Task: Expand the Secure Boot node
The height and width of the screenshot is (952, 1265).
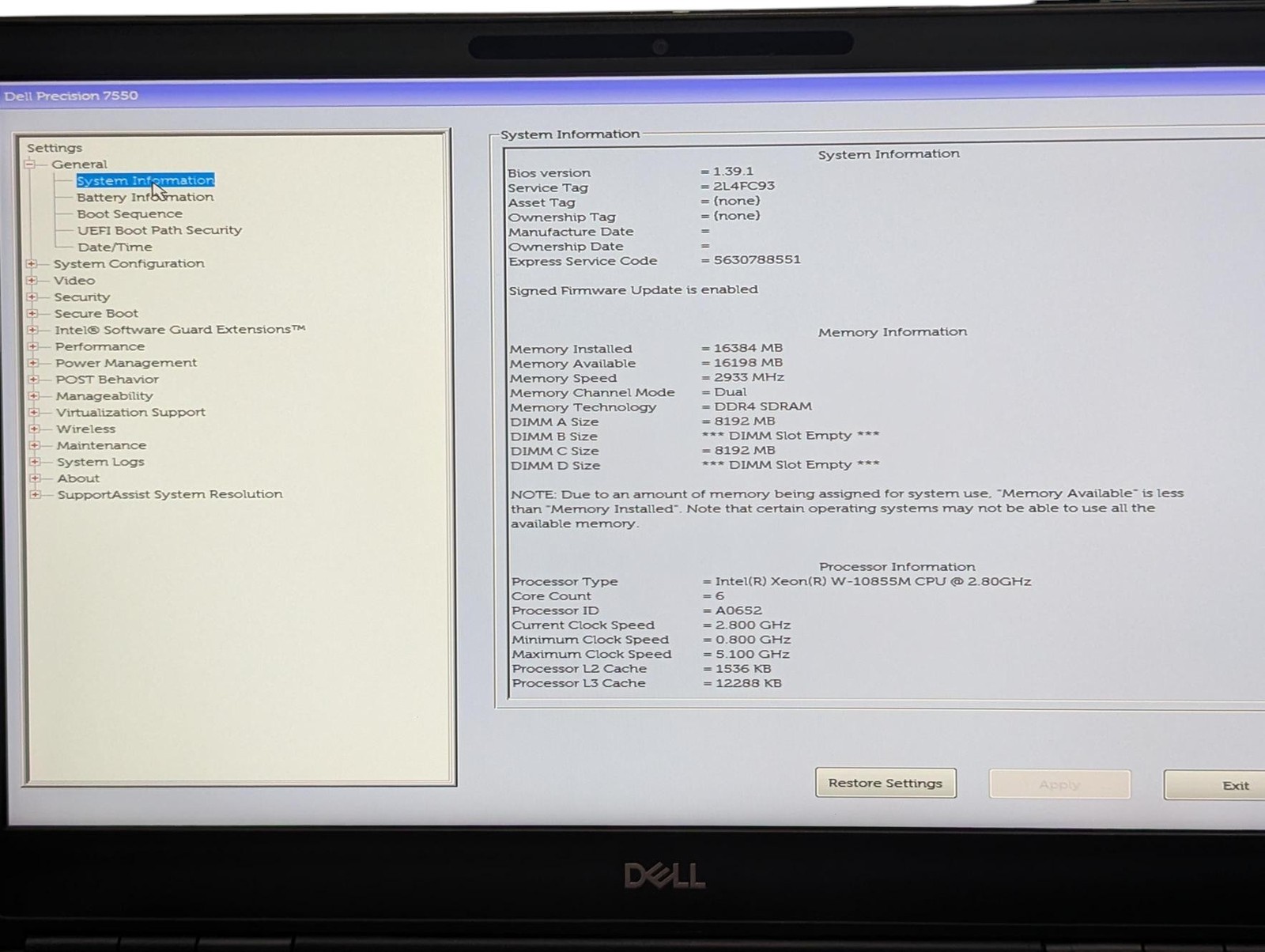Action: click(32, 313)
